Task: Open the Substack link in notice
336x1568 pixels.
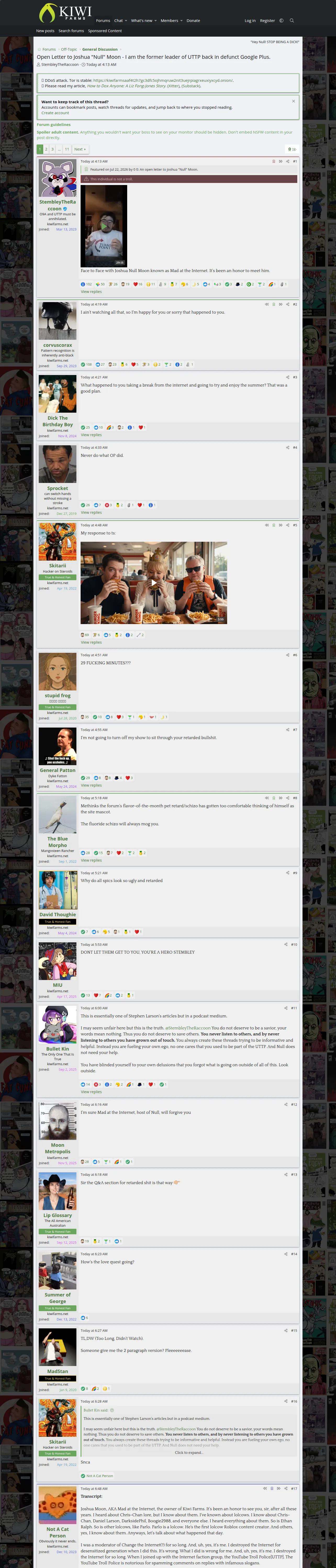Action: pyautogui.click(x=191, y=86)
